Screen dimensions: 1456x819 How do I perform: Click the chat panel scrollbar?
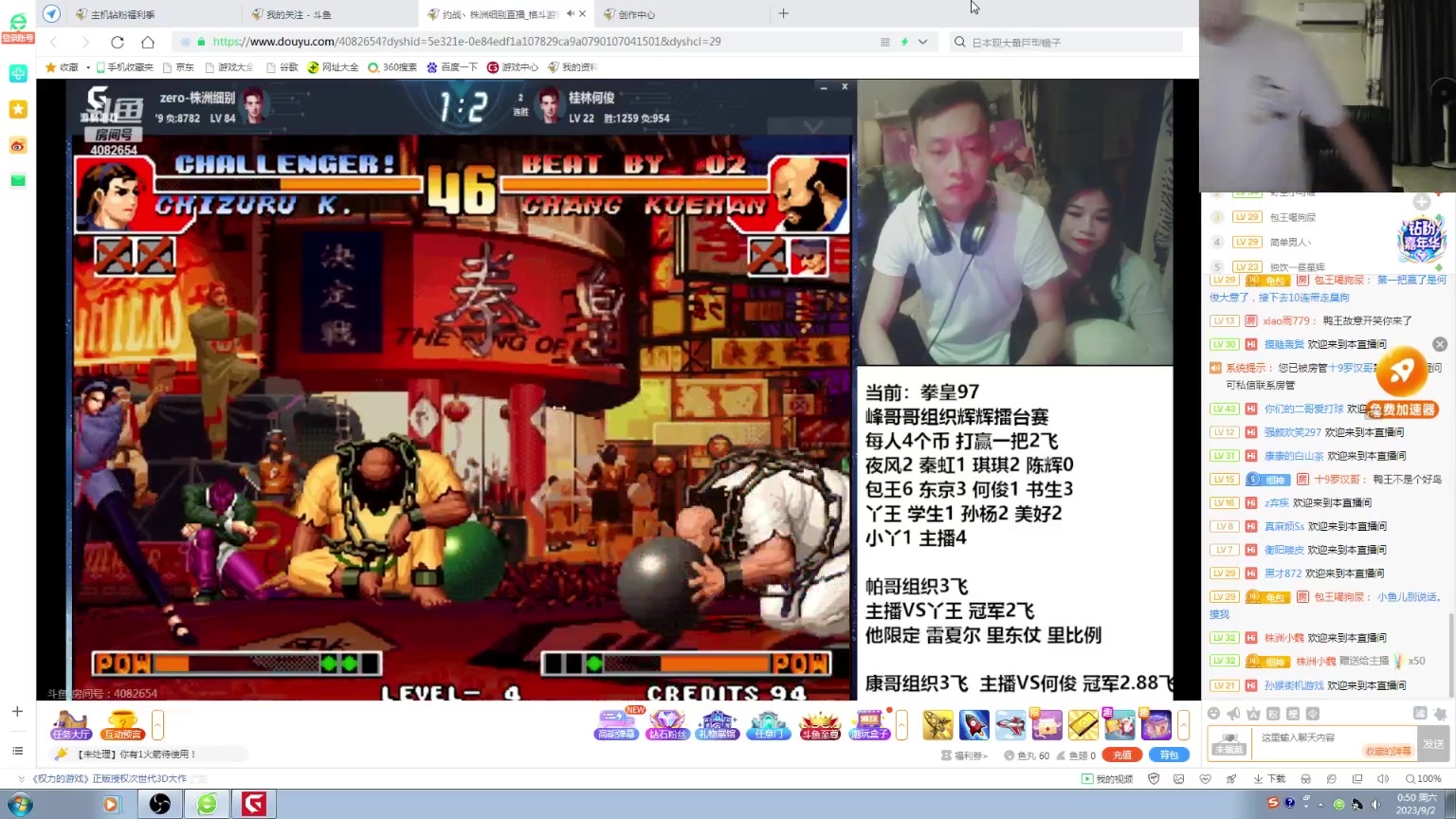pyautogui.click(x=1451, y=654)
